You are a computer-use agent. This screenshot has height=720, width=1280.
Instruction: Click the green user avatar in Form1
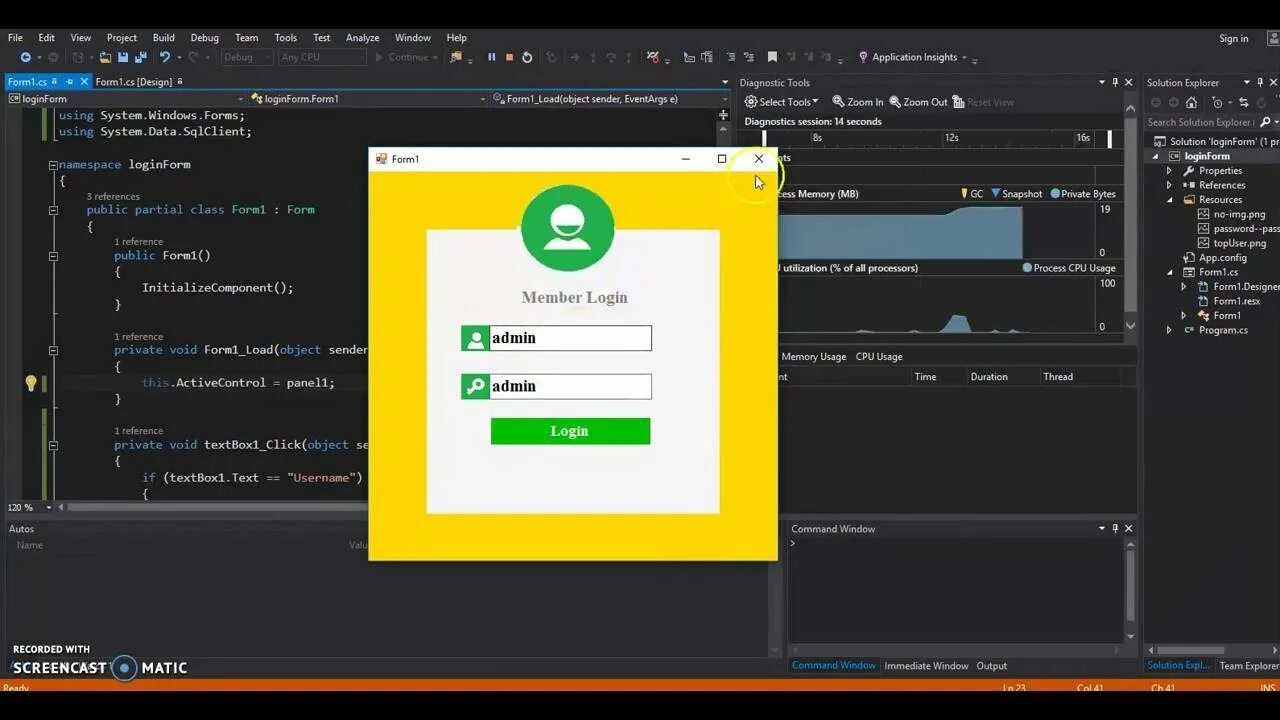(x=567, y=227)
